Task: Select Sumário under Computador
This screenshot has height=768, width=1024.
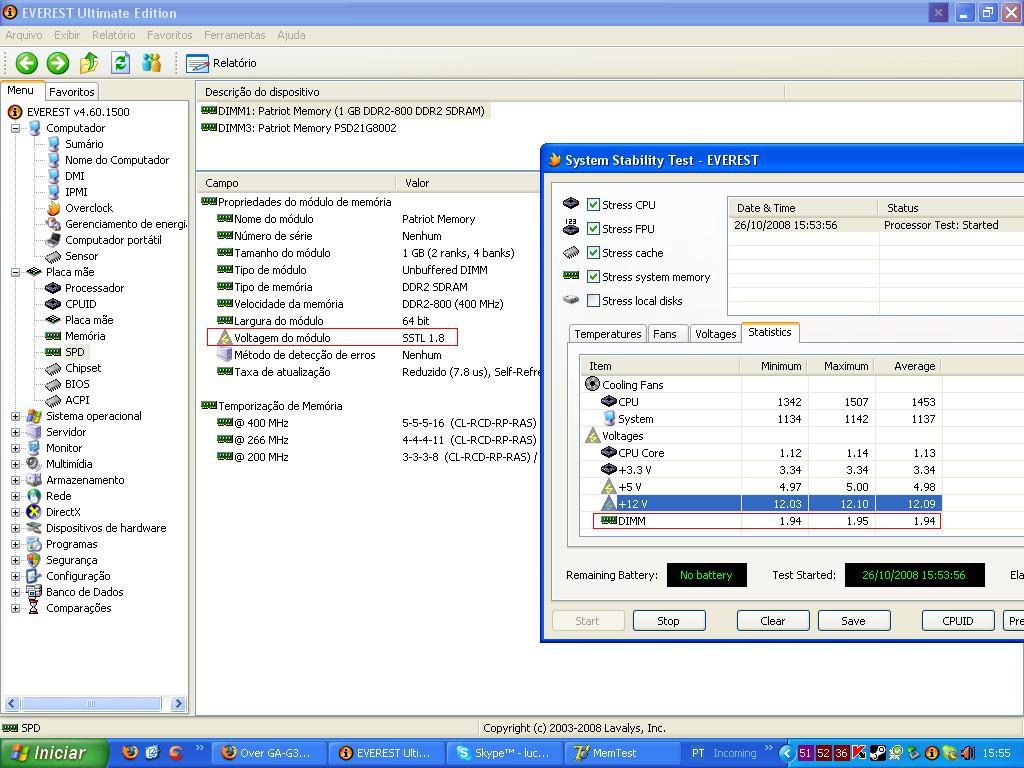Action: tap(84, 144)
